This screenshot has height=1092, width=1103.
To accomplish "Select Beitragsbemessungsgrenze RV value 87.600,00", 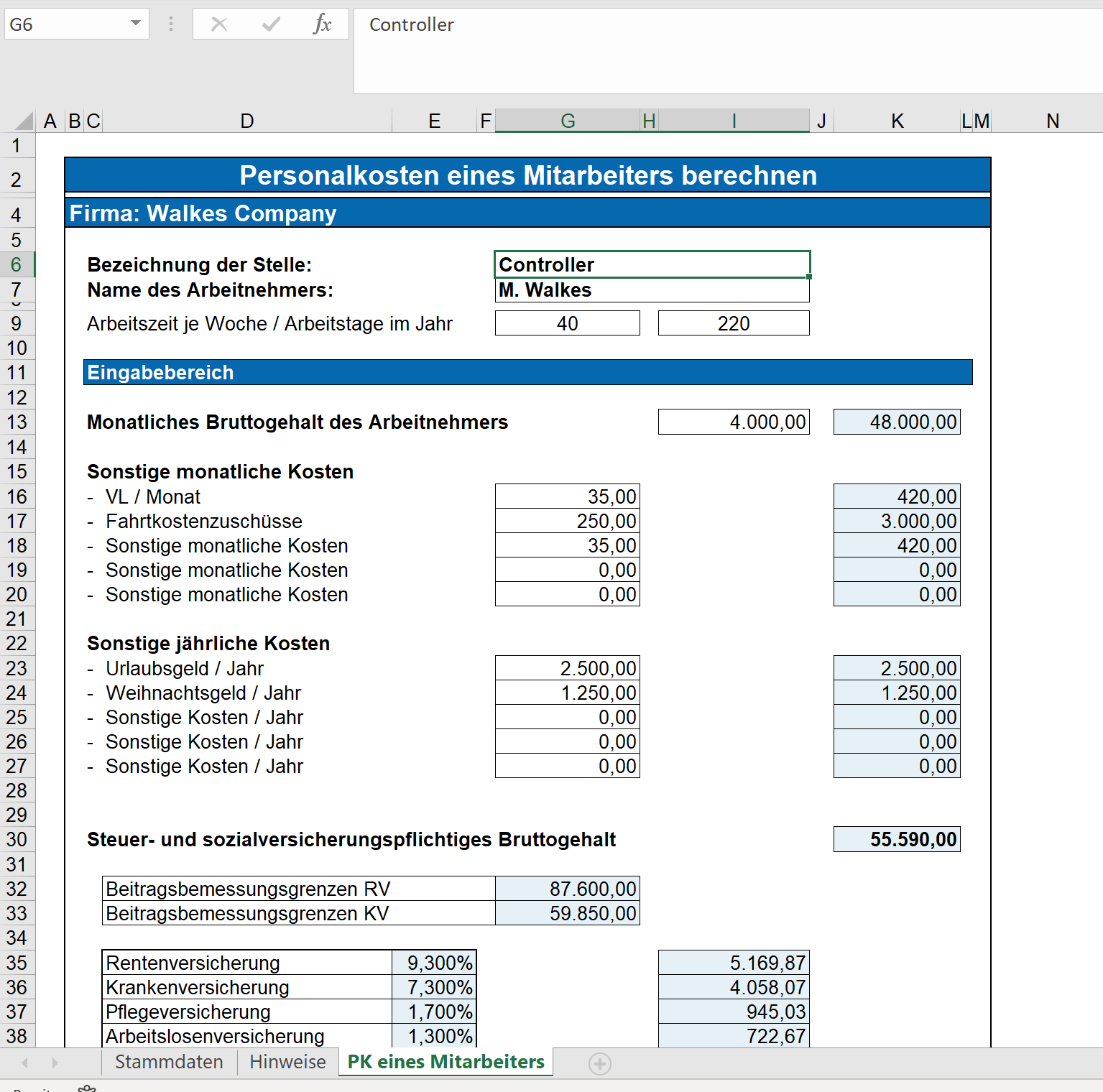I will pyautogui.click(x=568, y=889).
